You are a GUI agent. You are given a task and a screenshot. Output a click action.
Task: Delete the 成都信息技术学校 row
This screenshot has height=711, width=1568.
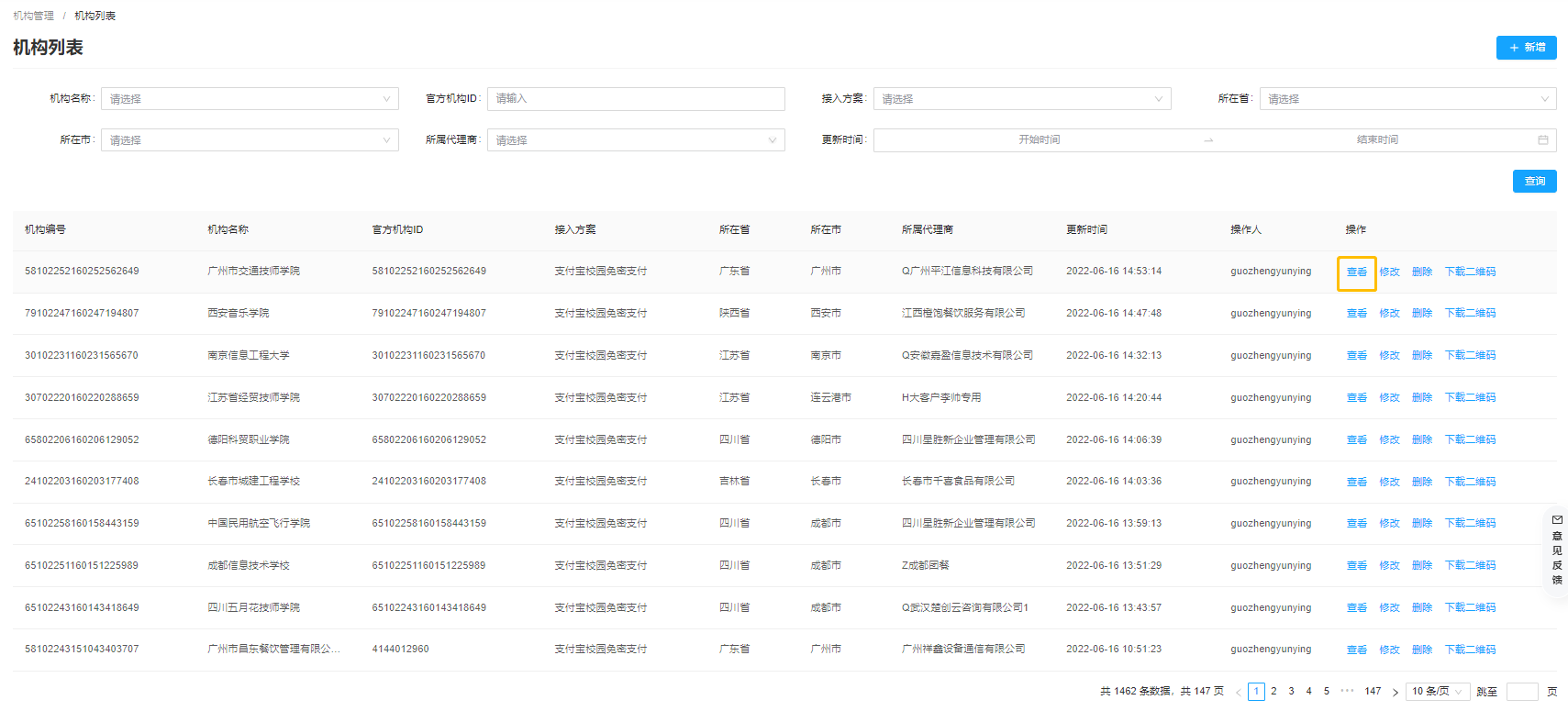click(x=1422, y=566)
